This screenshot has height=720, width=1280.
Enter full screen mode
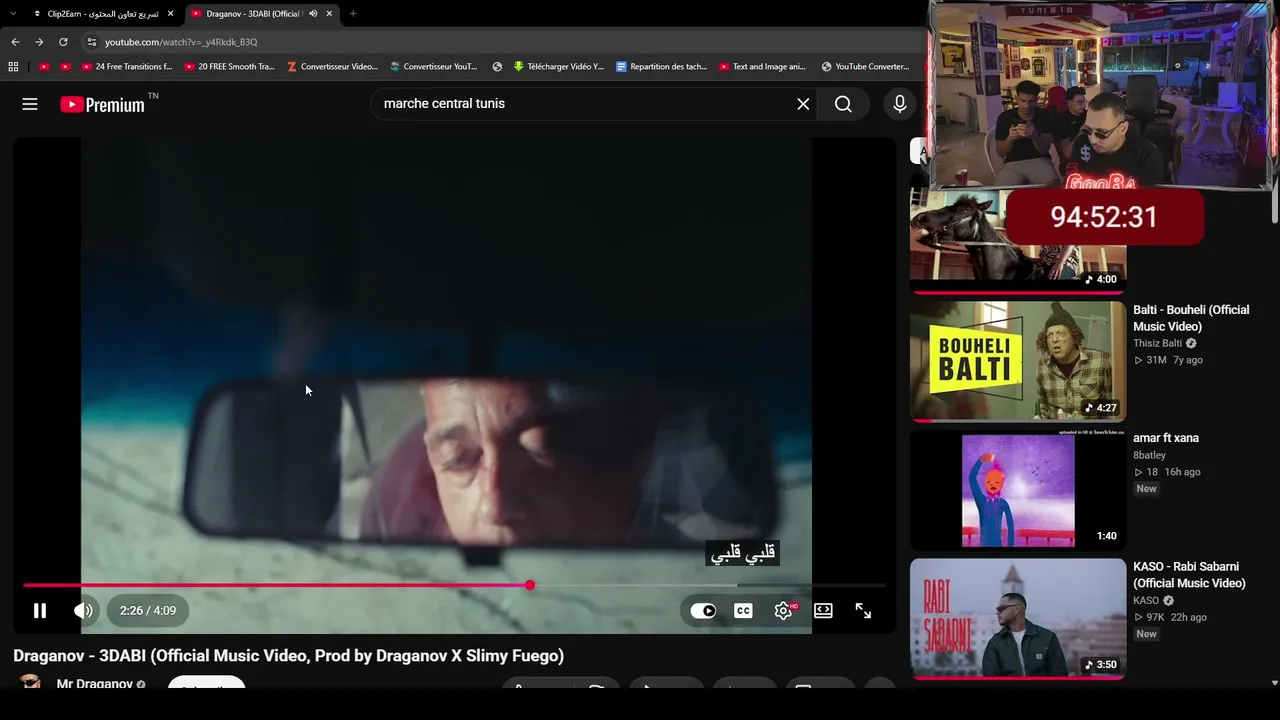(x=863, y=611)
